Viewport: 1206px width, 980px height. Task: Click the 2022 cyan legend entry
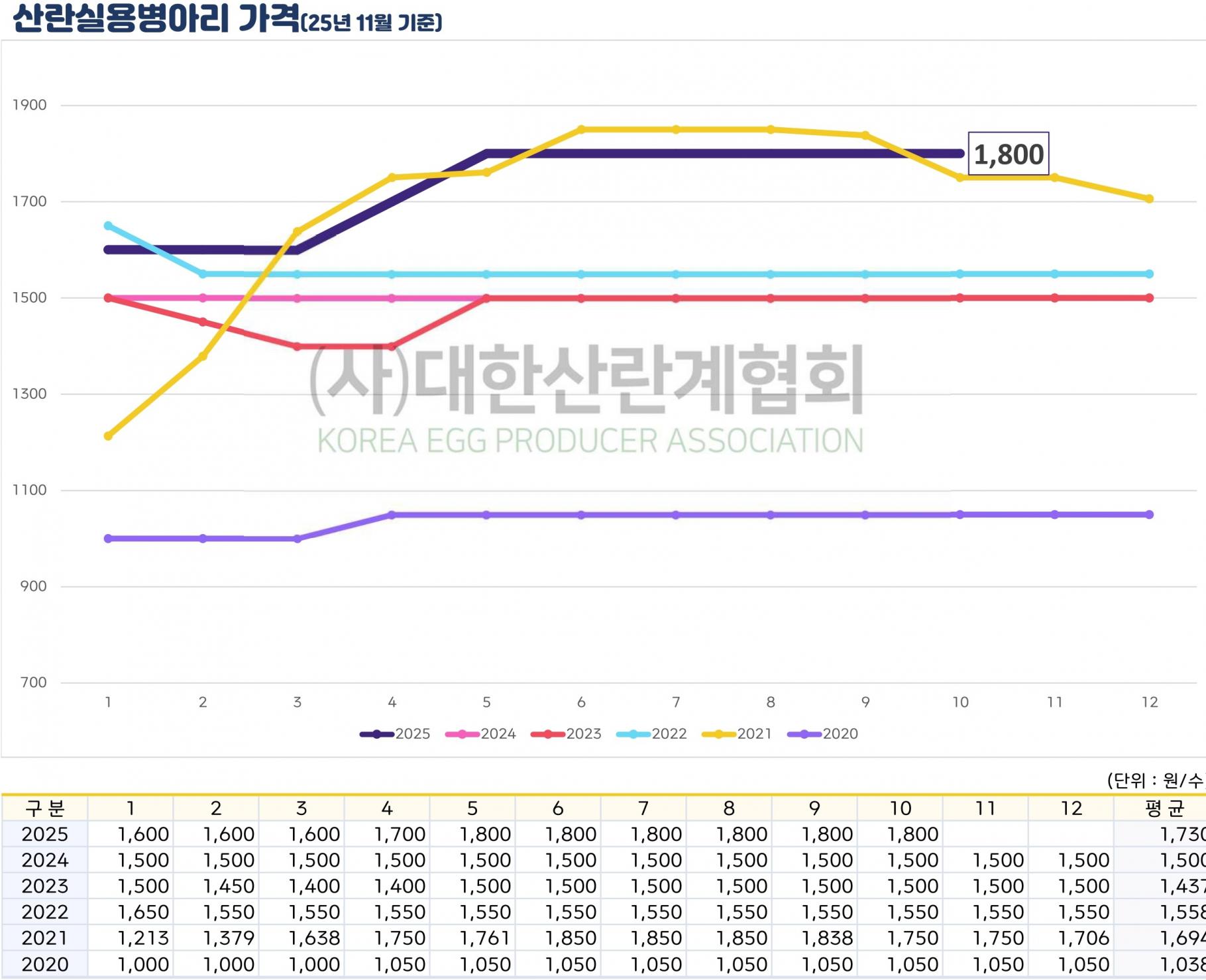[x=651, y=734]
